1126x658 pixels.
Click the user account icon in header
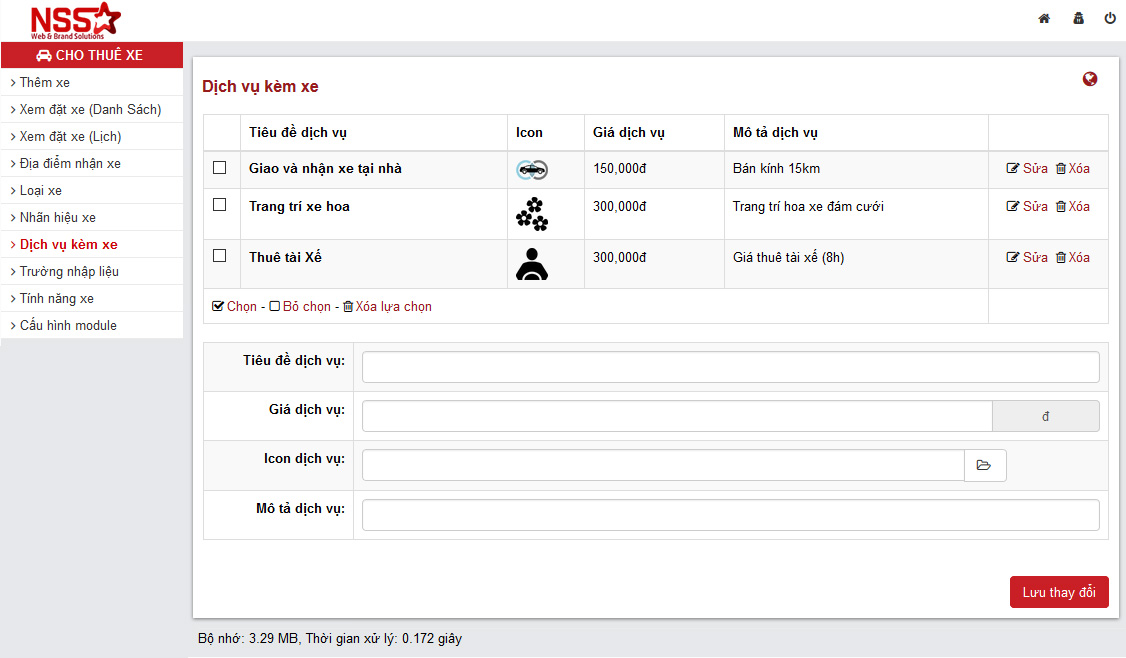[x=1078, y=18]
